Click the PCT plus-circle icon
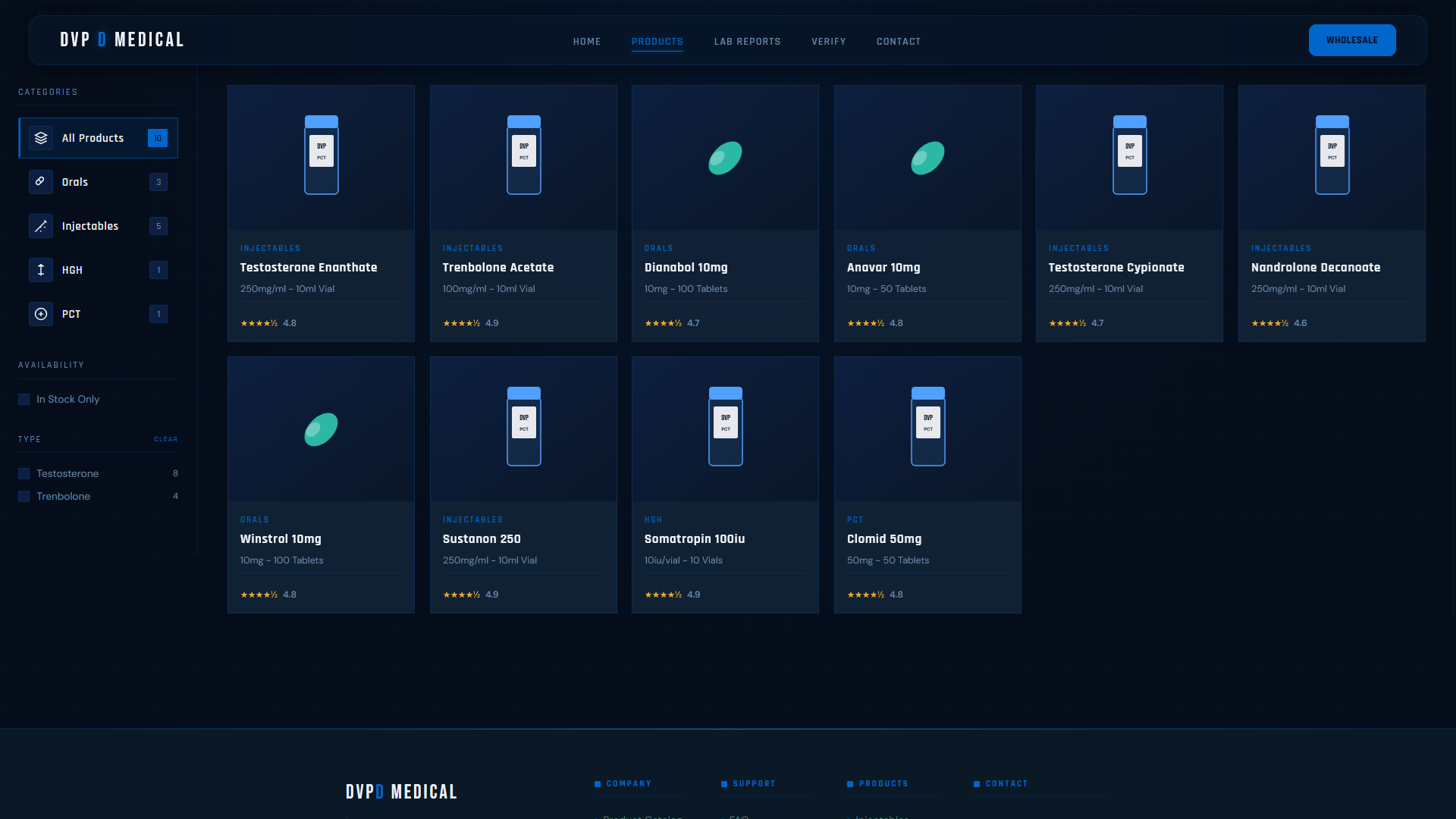The width and height of the screenshot is (1456, 819). [x=41, y=314]
